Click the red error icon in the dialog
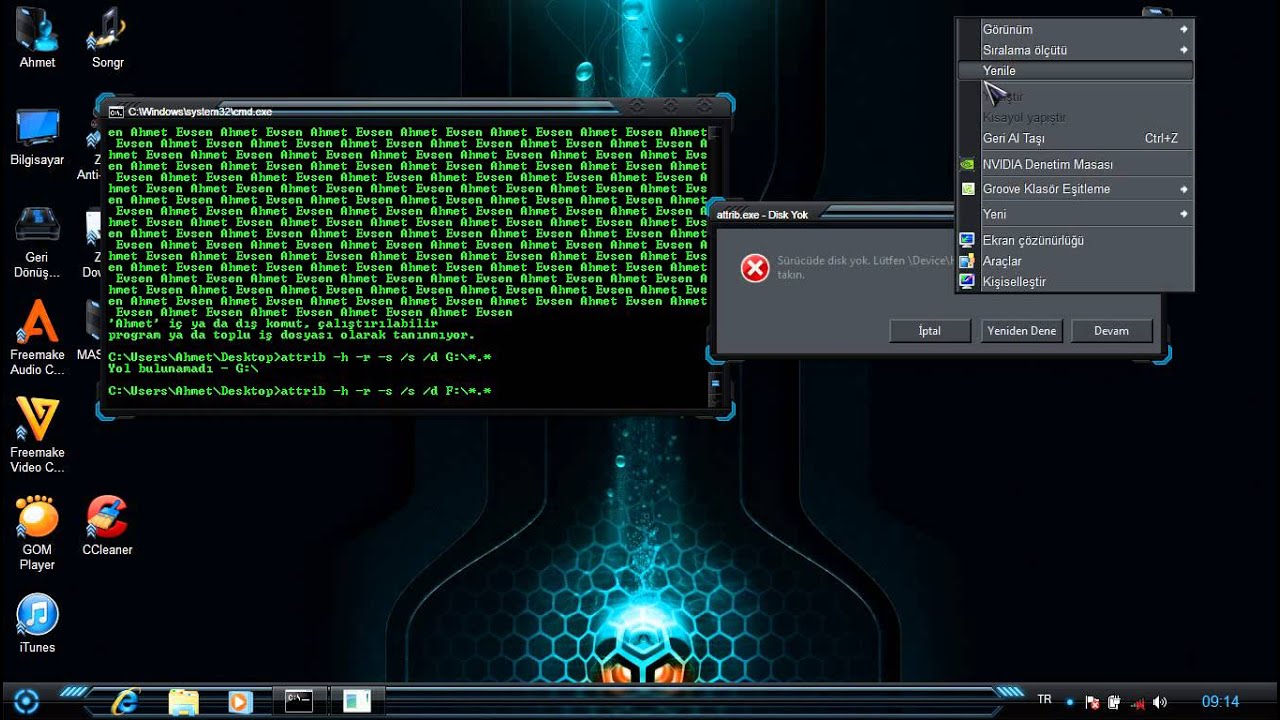 click(755, 267)
